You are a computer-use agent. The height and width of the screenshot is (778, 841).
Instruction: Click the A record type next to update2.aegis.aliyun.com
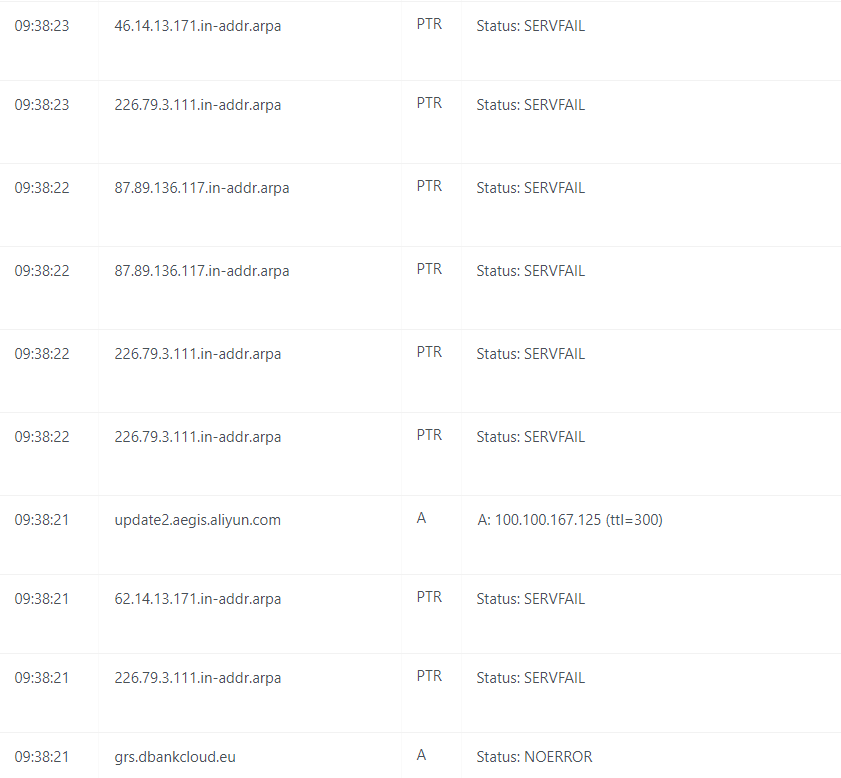[x=421, y=517]
